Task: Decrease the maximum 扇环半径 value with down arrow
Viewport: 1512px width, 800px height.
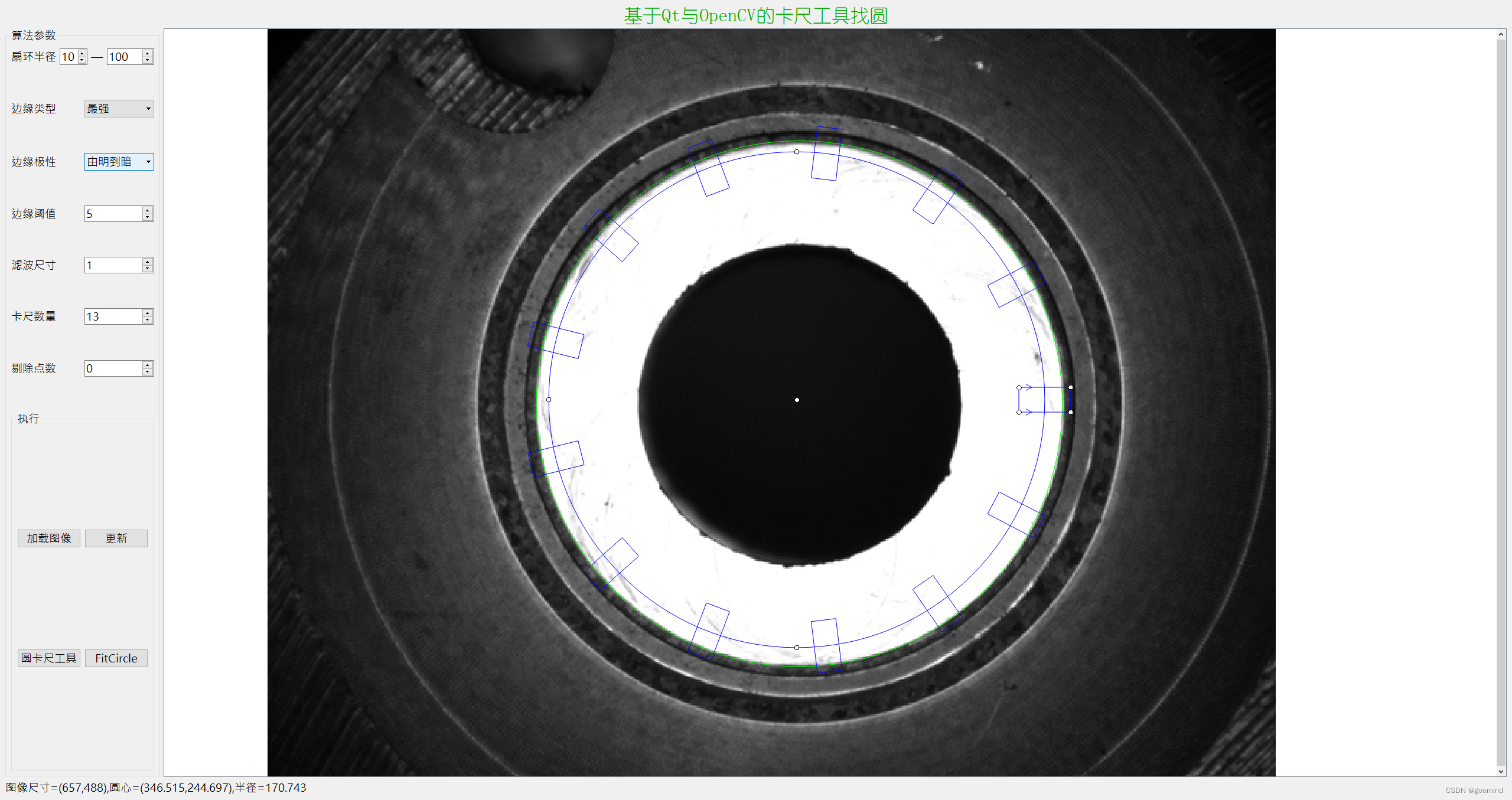Action: [x=148, y=60]
